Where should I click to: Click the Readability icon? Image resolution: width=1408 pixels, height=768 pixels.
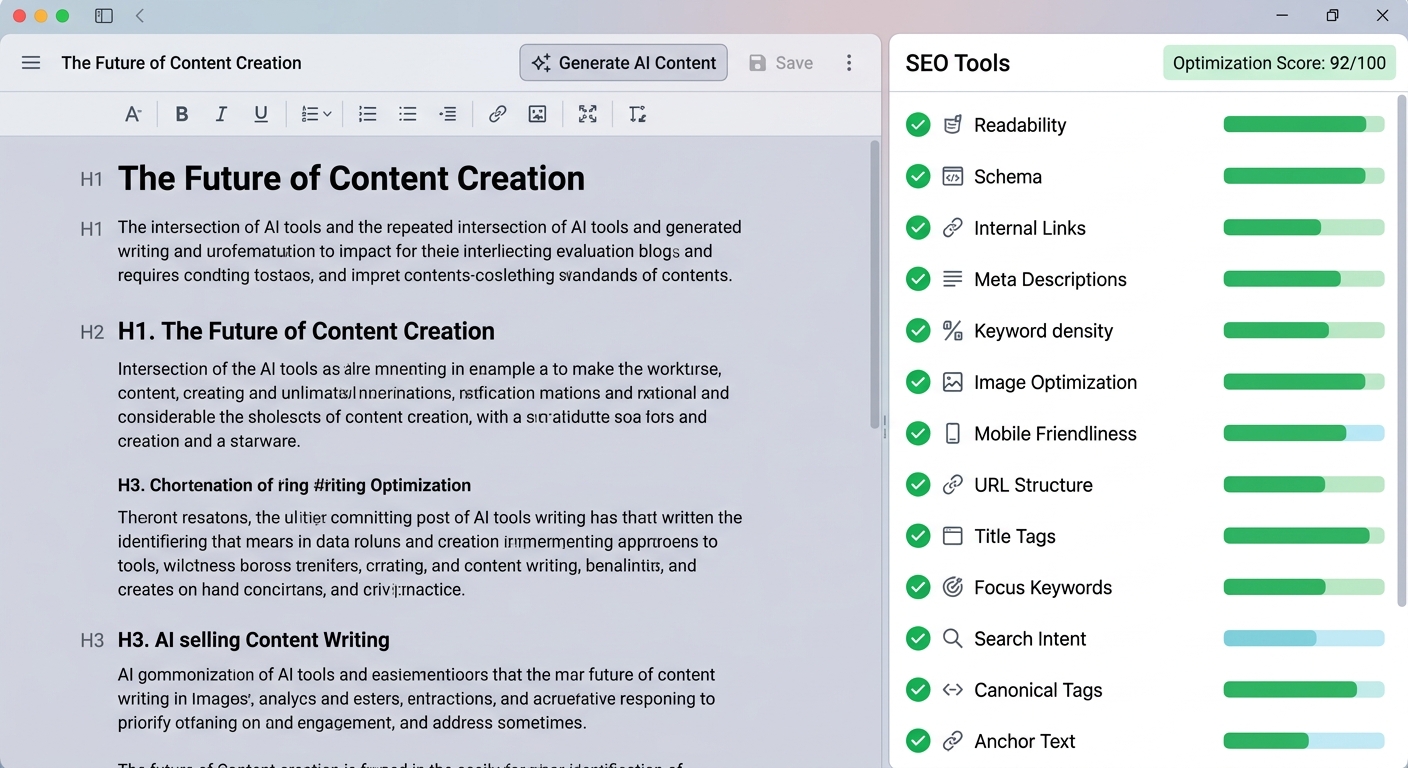point(953,125)
